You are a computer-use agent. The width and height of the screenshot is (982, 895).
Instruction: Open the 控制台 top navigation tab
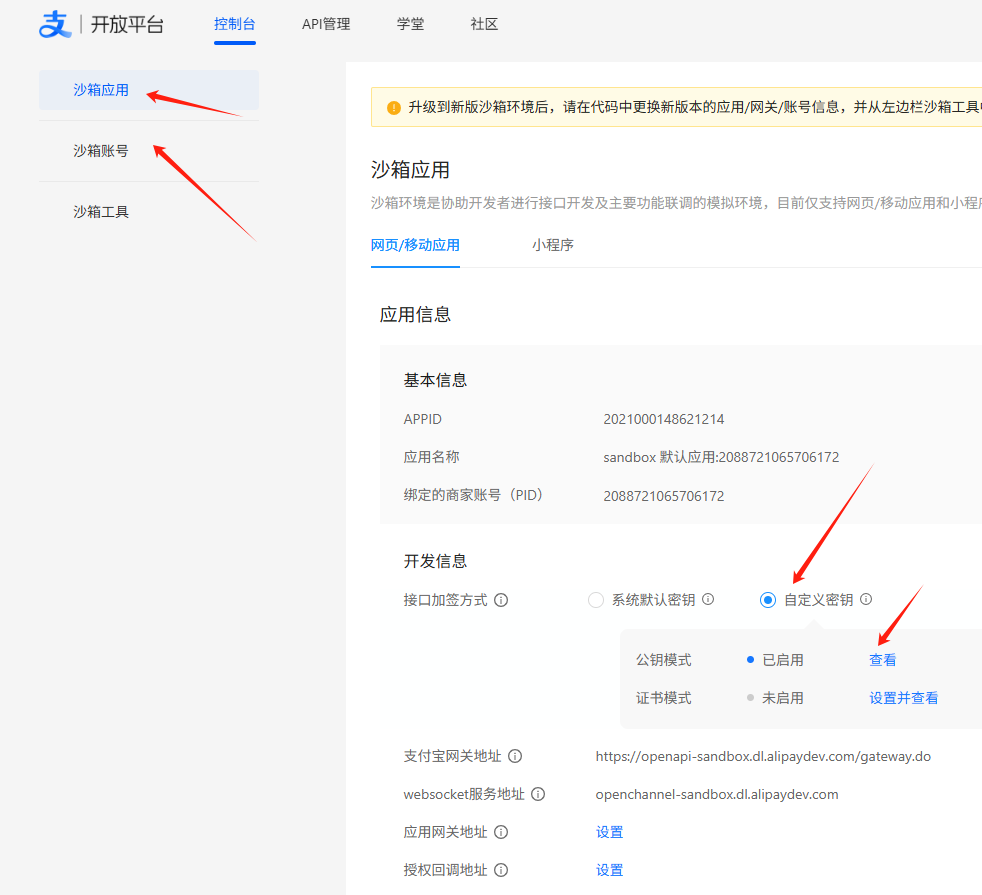pyautogui.click(x=235, y=24)
